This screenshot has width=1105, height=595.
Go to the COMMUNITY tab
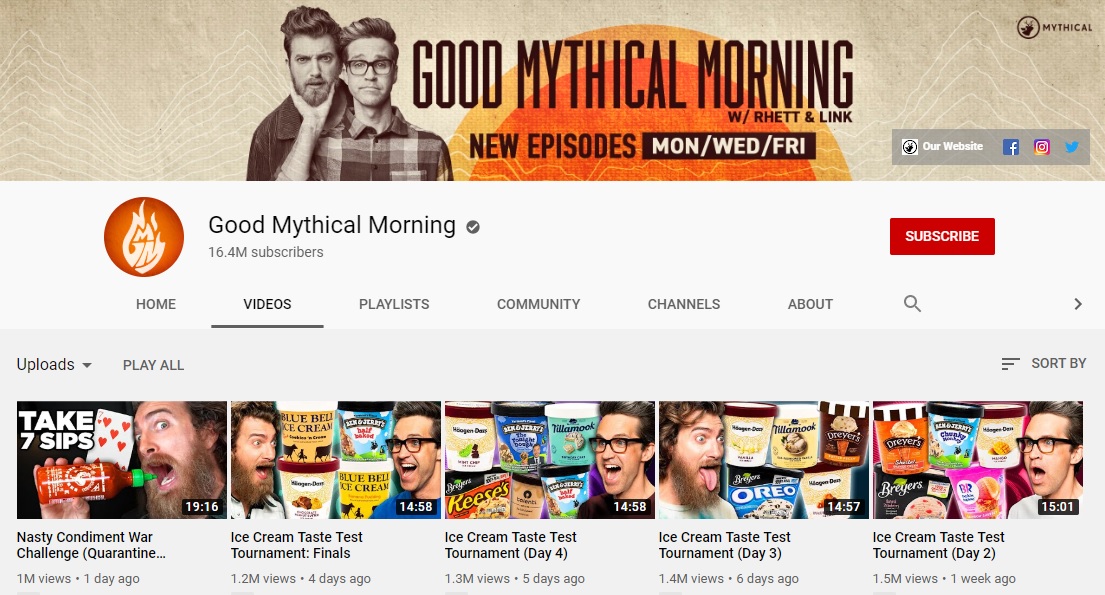tap(538, 305)
